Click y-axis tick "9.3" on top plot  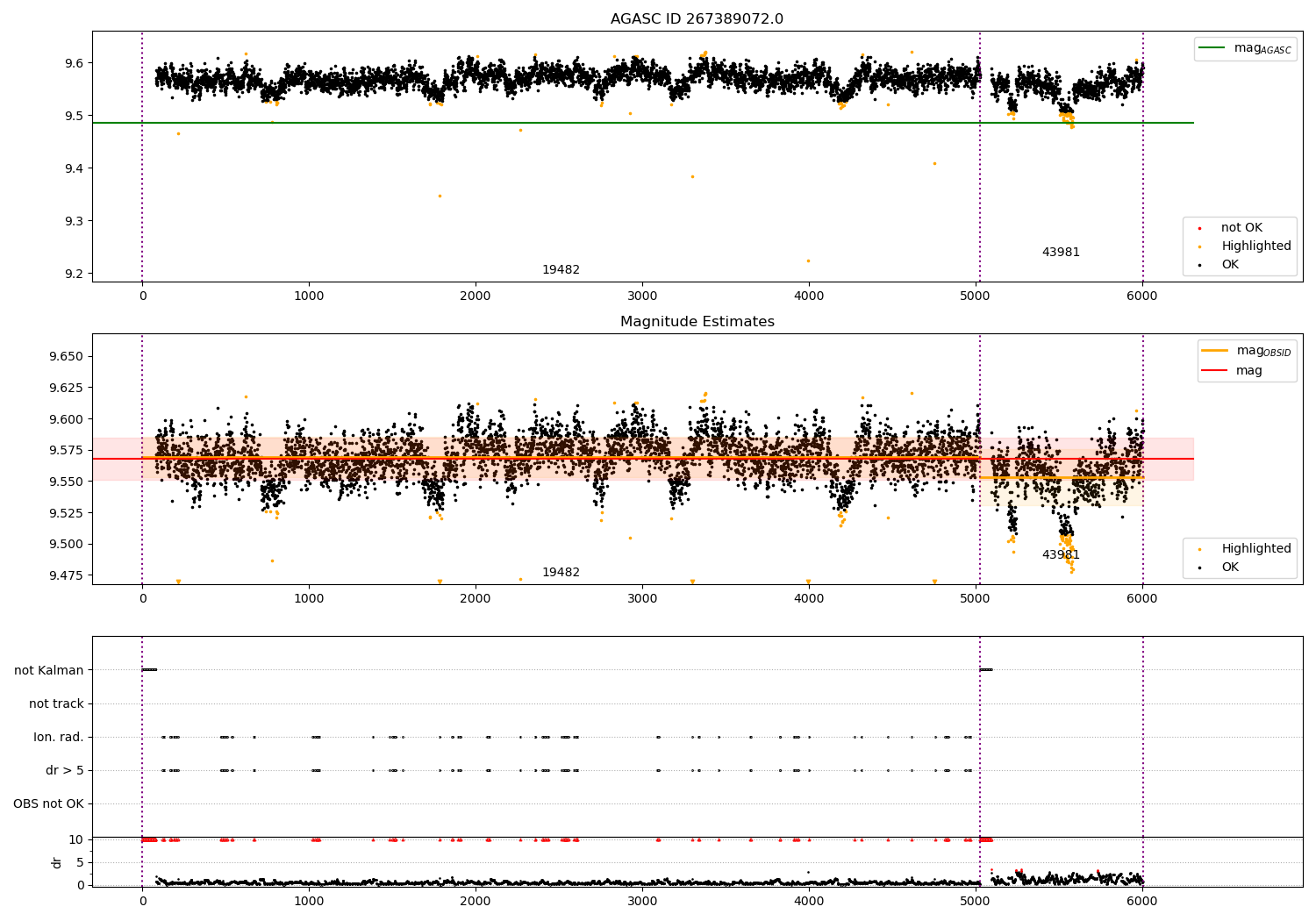point(75,221)
